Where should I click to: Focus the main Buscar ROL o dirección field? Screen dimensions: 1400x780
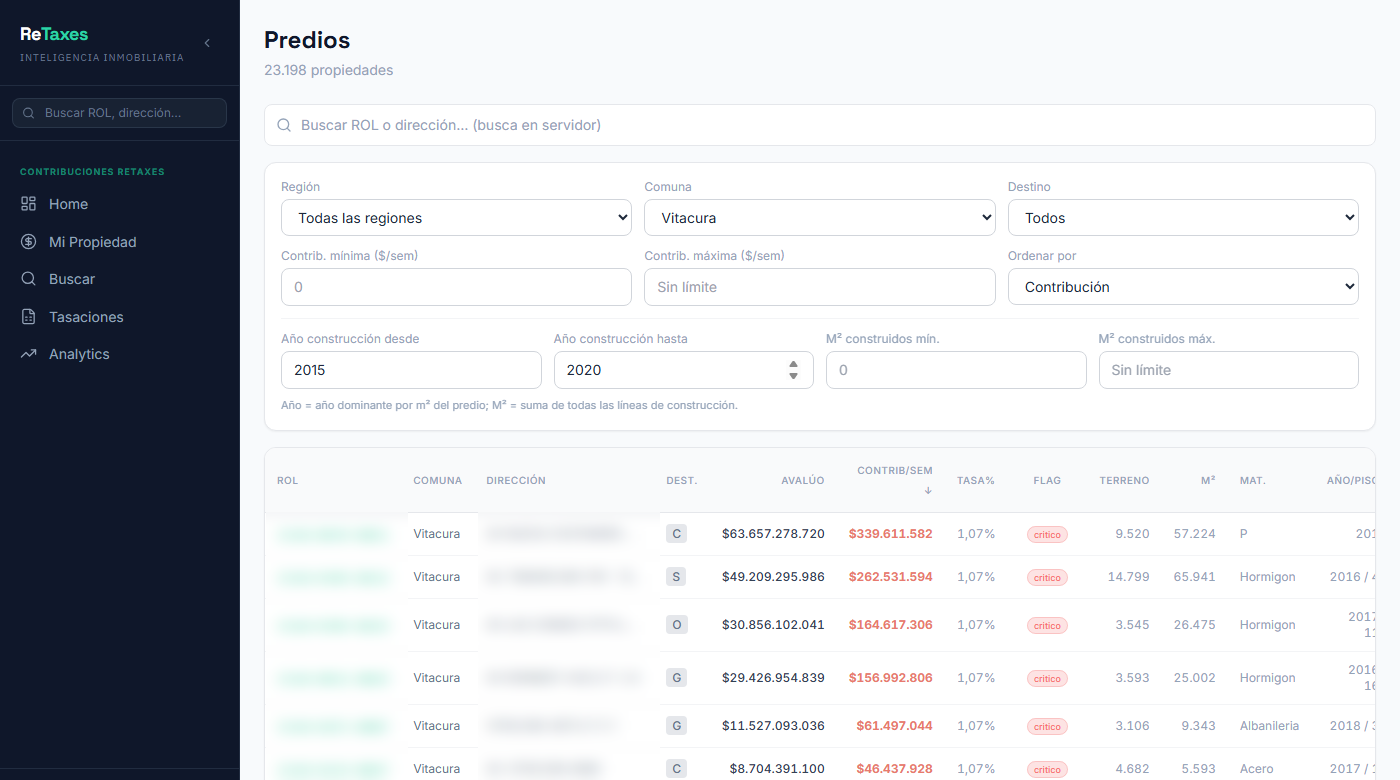820,125
